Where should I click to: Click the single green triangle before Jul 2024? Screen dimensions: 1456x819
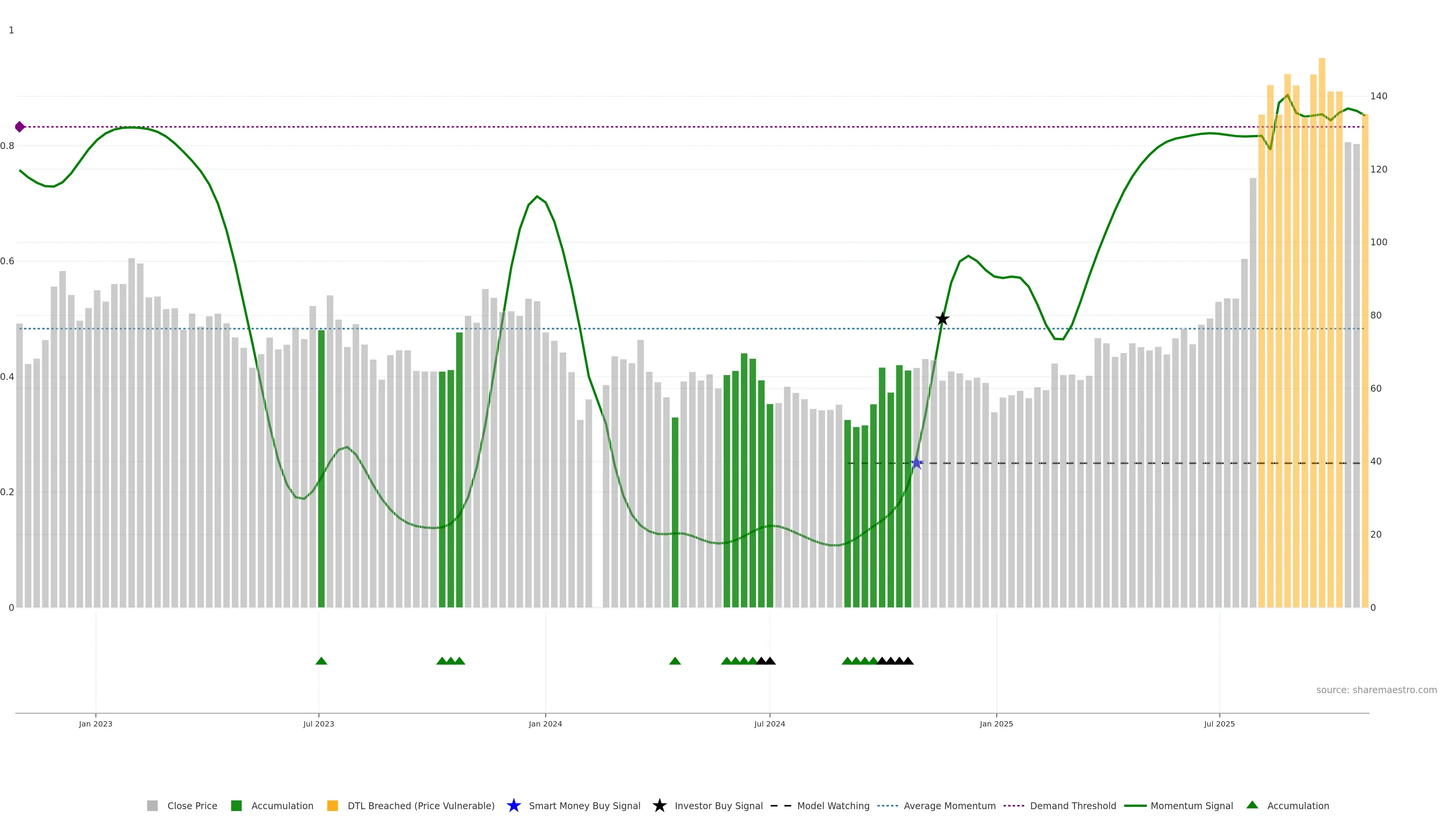coord(675,661)
